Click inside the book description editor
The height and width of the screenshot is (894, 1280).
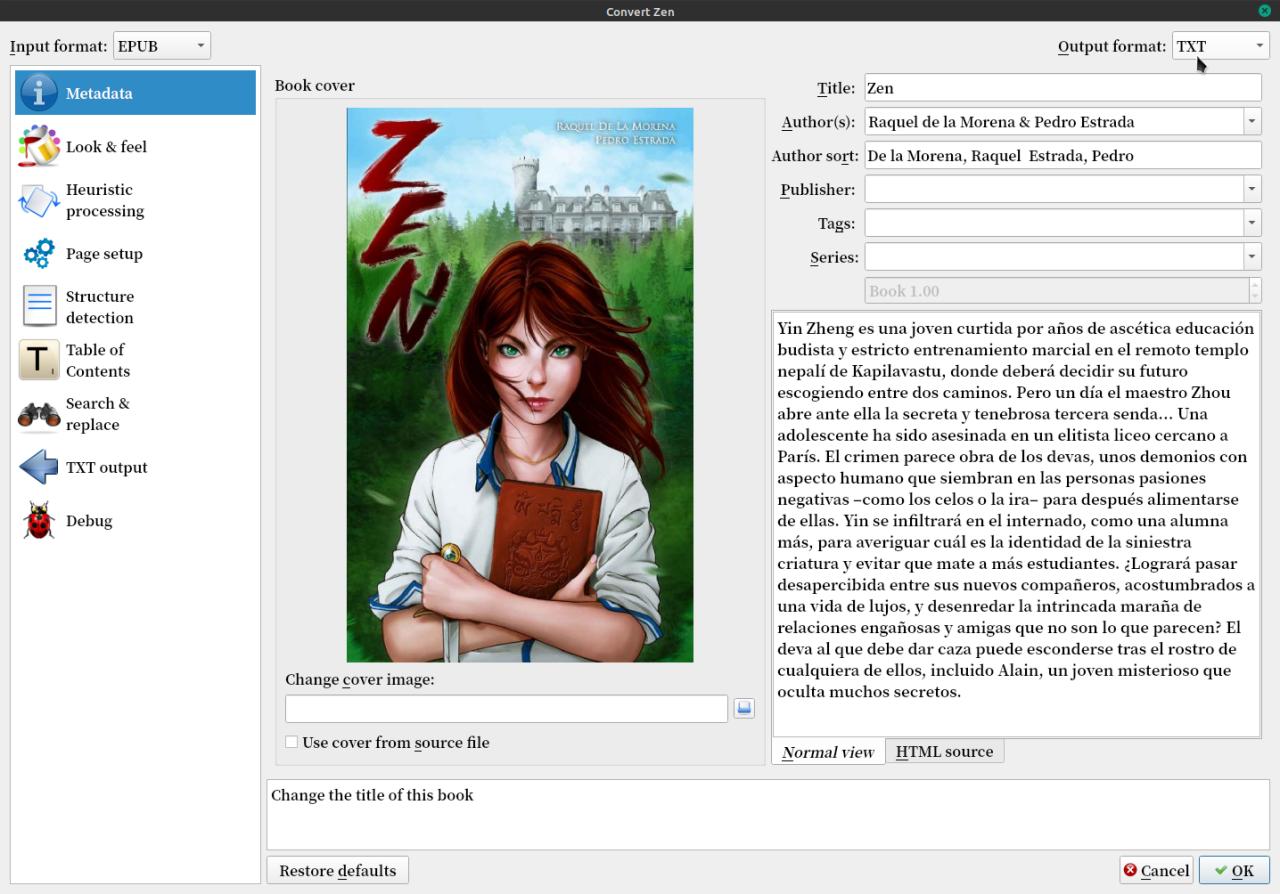1016,525
